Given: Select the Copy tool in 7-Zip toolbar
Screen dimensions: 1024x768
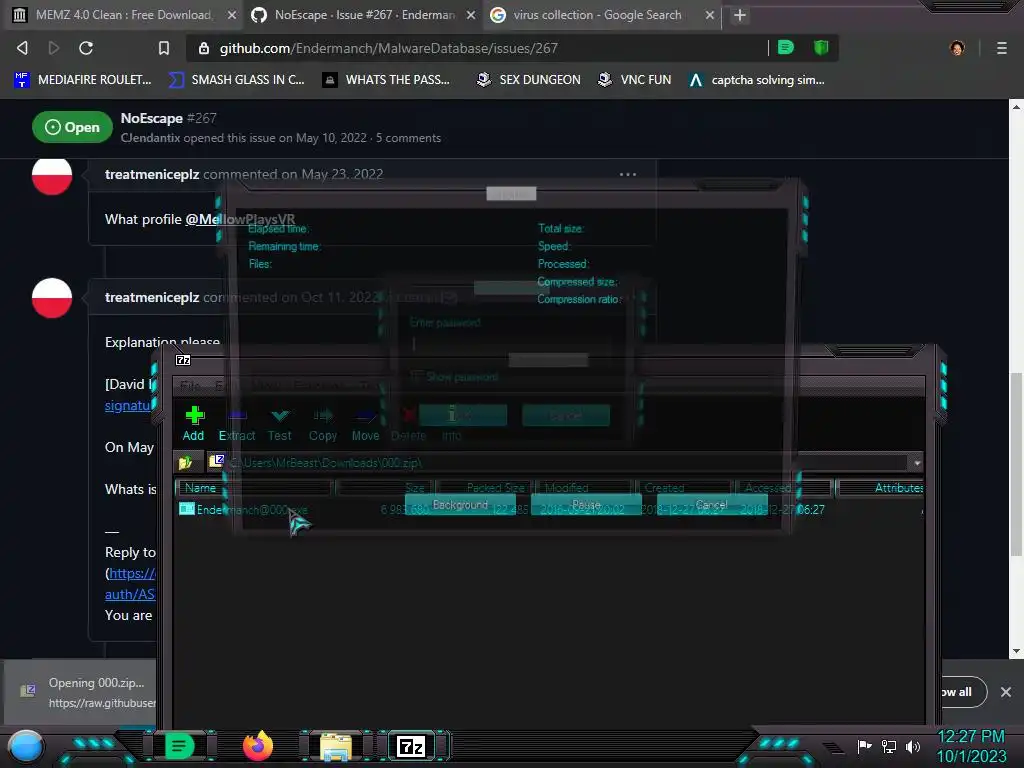Looking at the screenshot, I should [323, 424].
